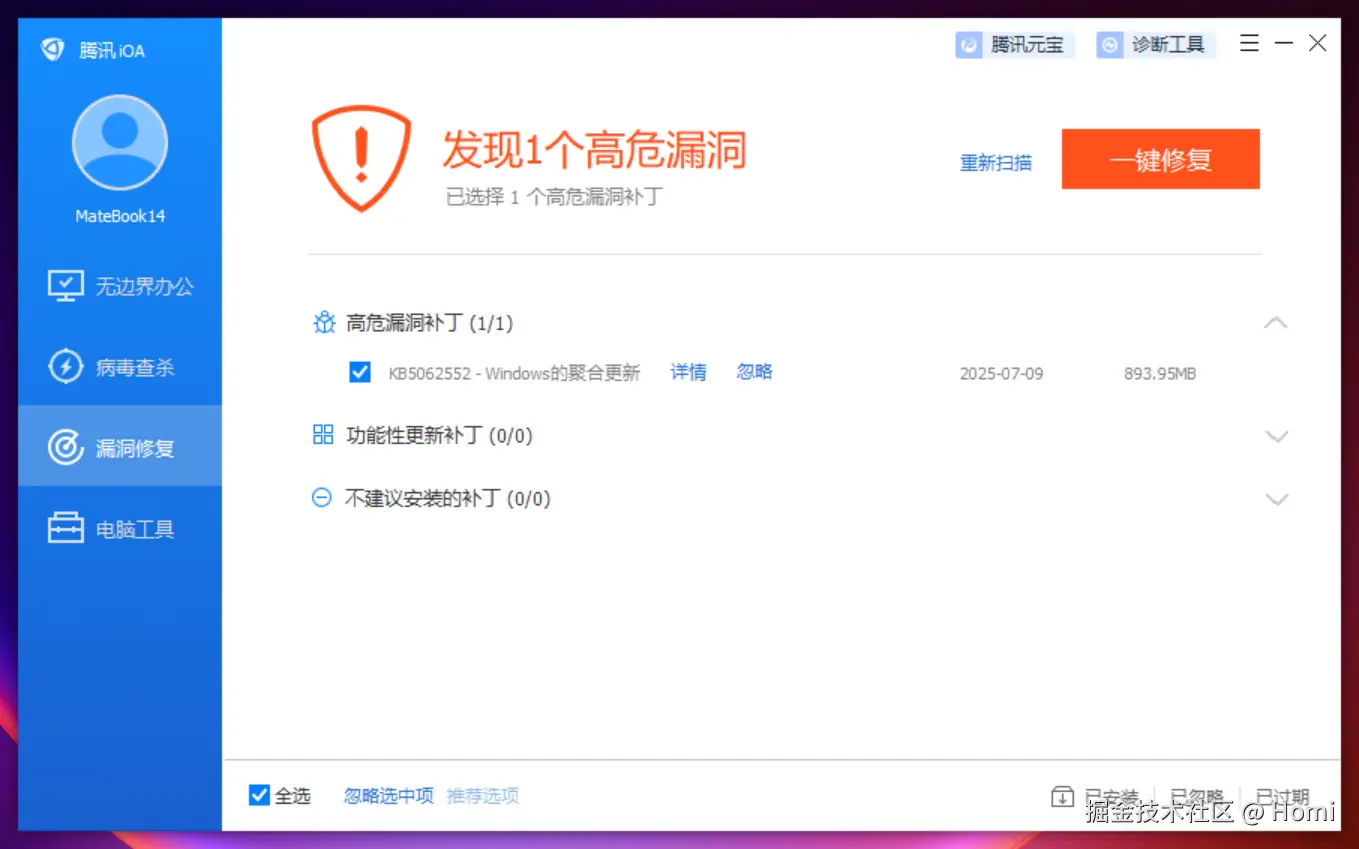Close the Tencent iOA window
This screenshot has height=849, width=1359.
(1318, 43)
